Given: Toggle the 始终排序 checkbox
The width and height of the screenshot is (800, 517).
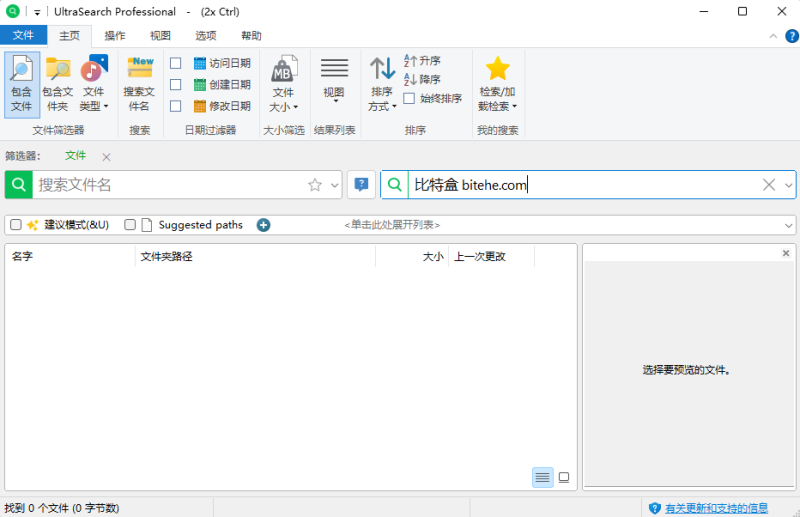Looking at the screenshot, I should click(x=409, y=99).
